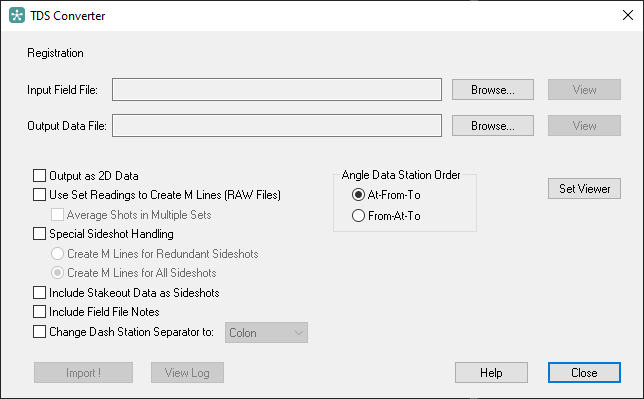
Task: Click the Set Viewer button
Action: (584, 189)
